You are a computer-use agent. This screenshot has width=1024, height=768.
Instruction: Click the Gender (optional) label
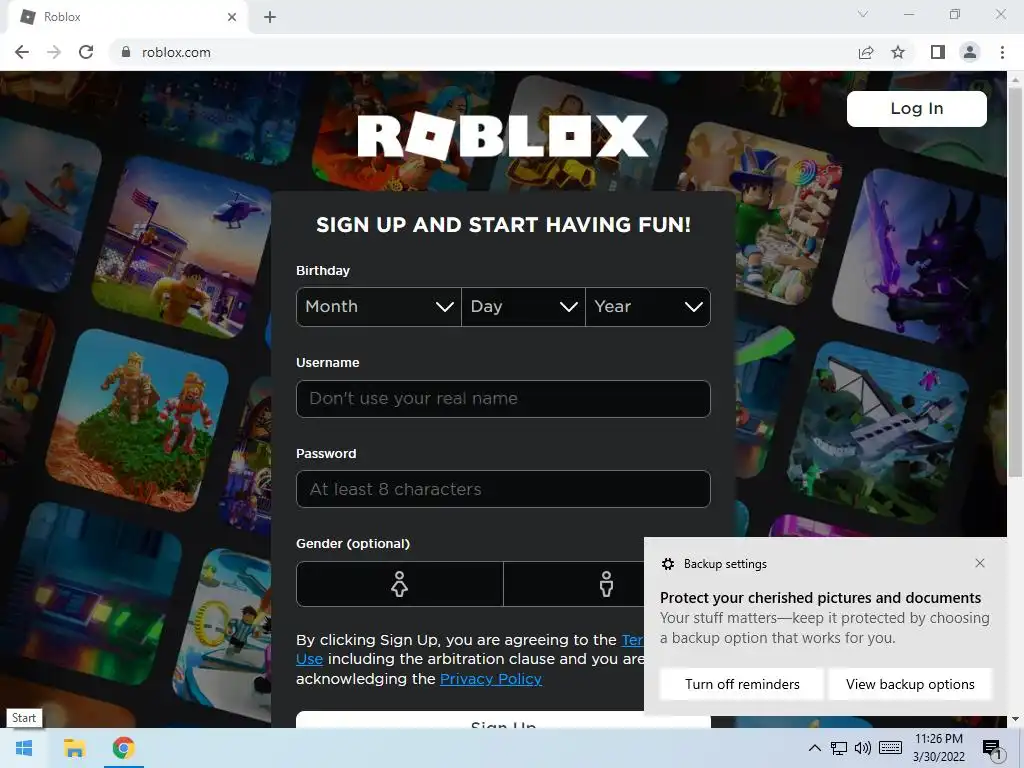tap(353, 543)
